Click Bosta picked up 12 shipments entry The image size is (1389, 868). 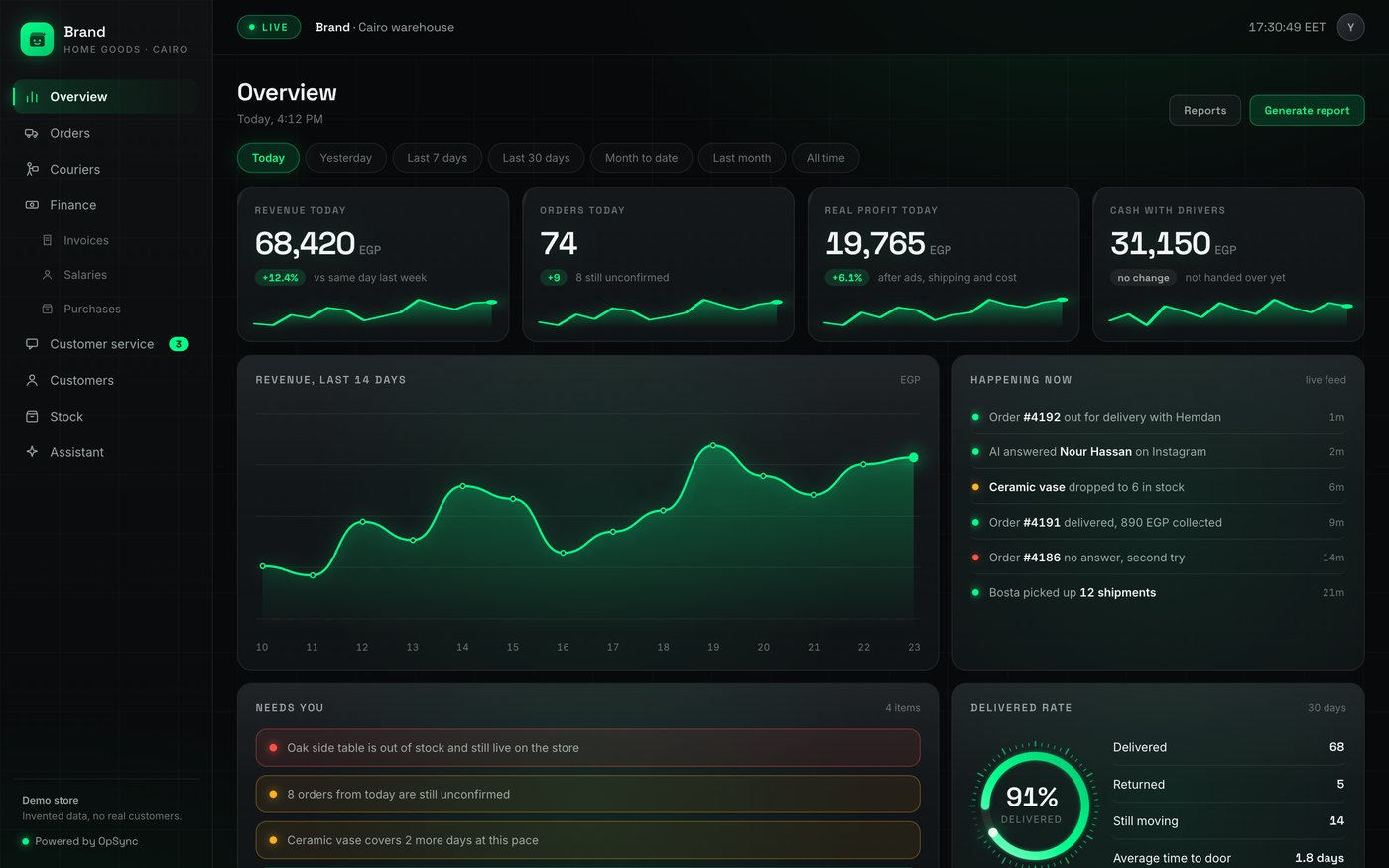click(x=1158, y=592)
